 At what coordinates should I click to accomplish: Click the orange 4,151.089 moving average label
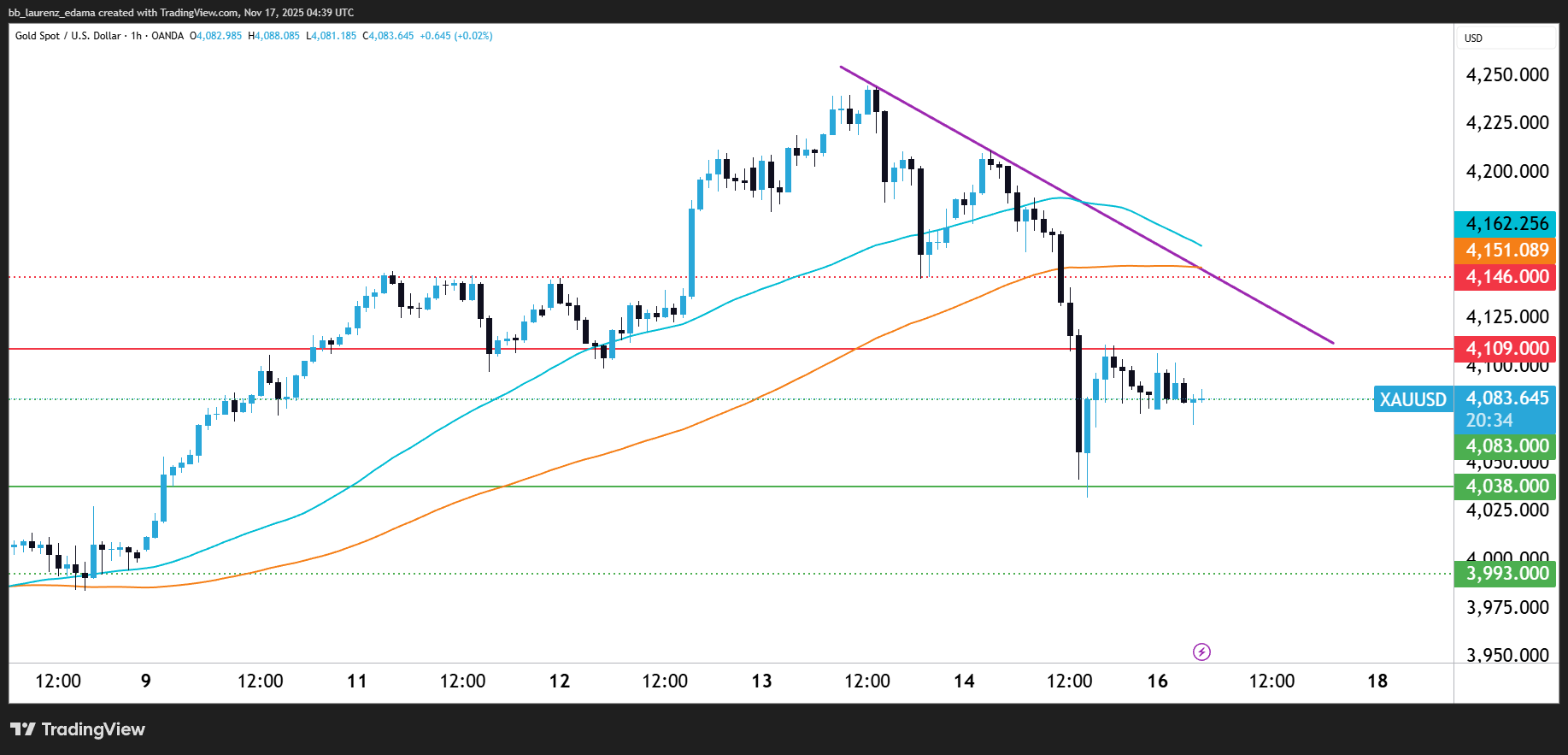pyautogui.click(x=1505, y=251)
